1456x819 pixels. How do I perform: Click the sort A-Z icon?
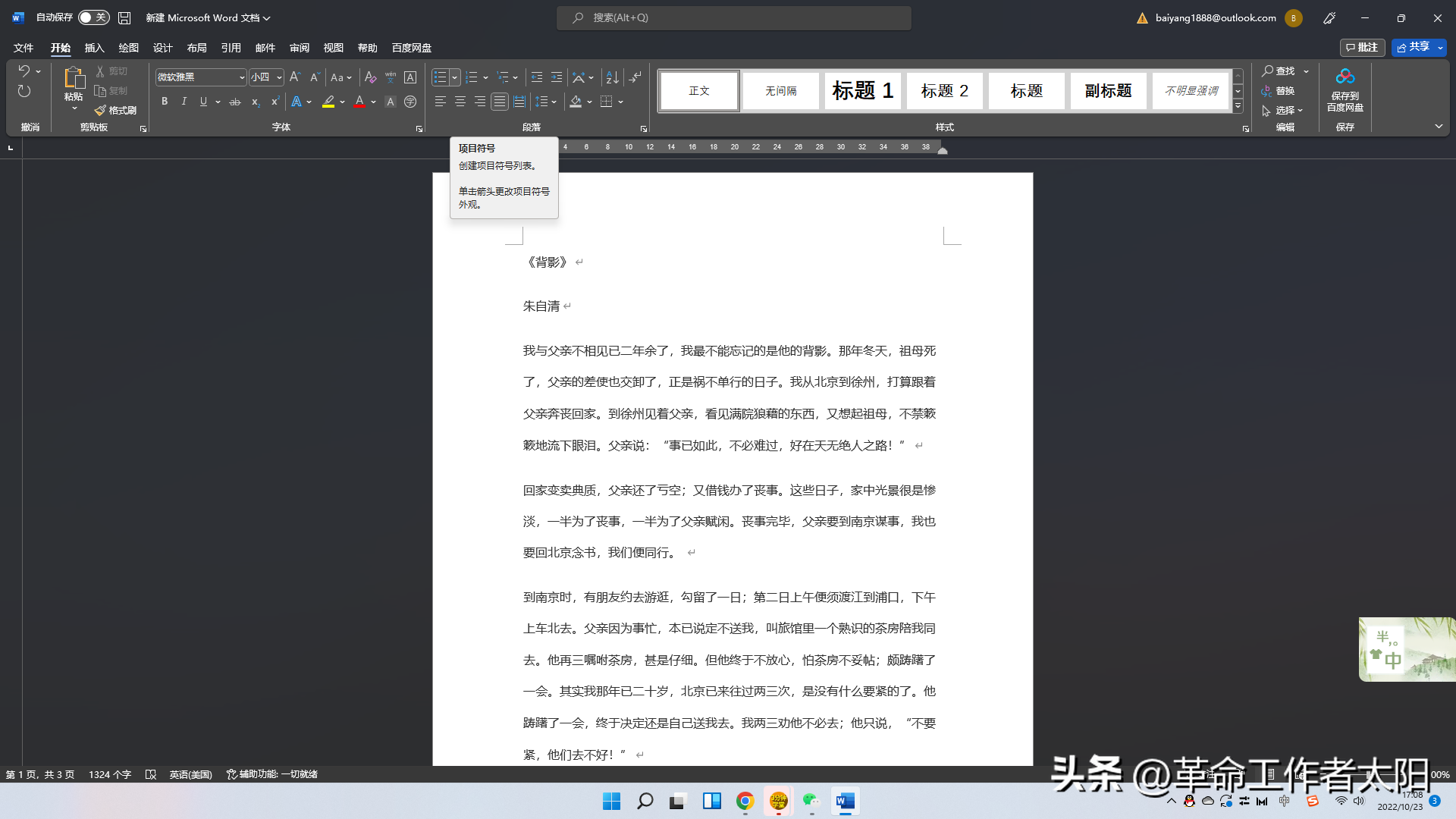tap(612, 77)
